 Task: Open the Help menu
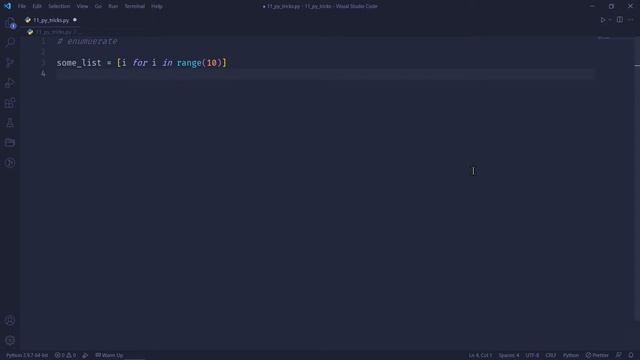[x=157, y=6]
